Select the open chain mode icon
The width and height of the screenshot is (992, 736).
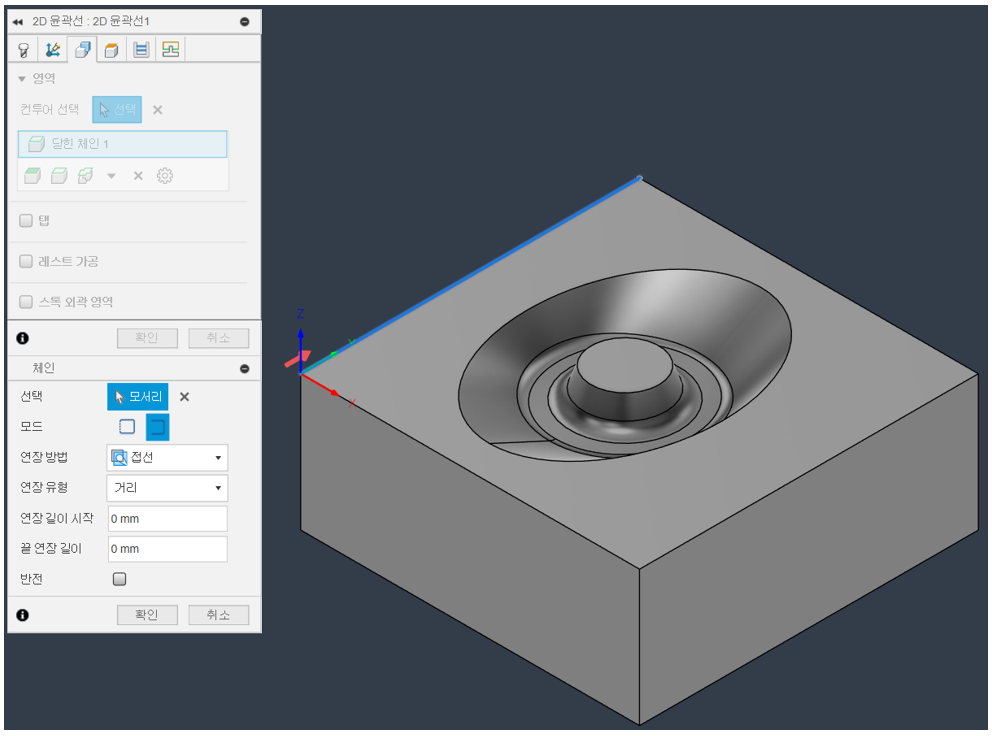(x=158, y=427)
